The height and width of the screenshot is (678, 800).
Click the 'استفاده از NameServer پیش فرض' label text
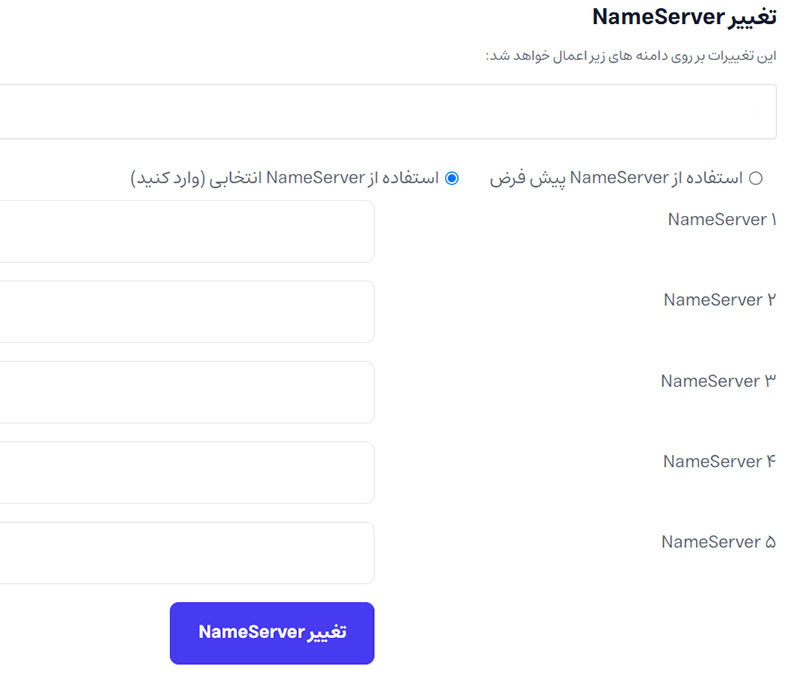click(616, 179)
